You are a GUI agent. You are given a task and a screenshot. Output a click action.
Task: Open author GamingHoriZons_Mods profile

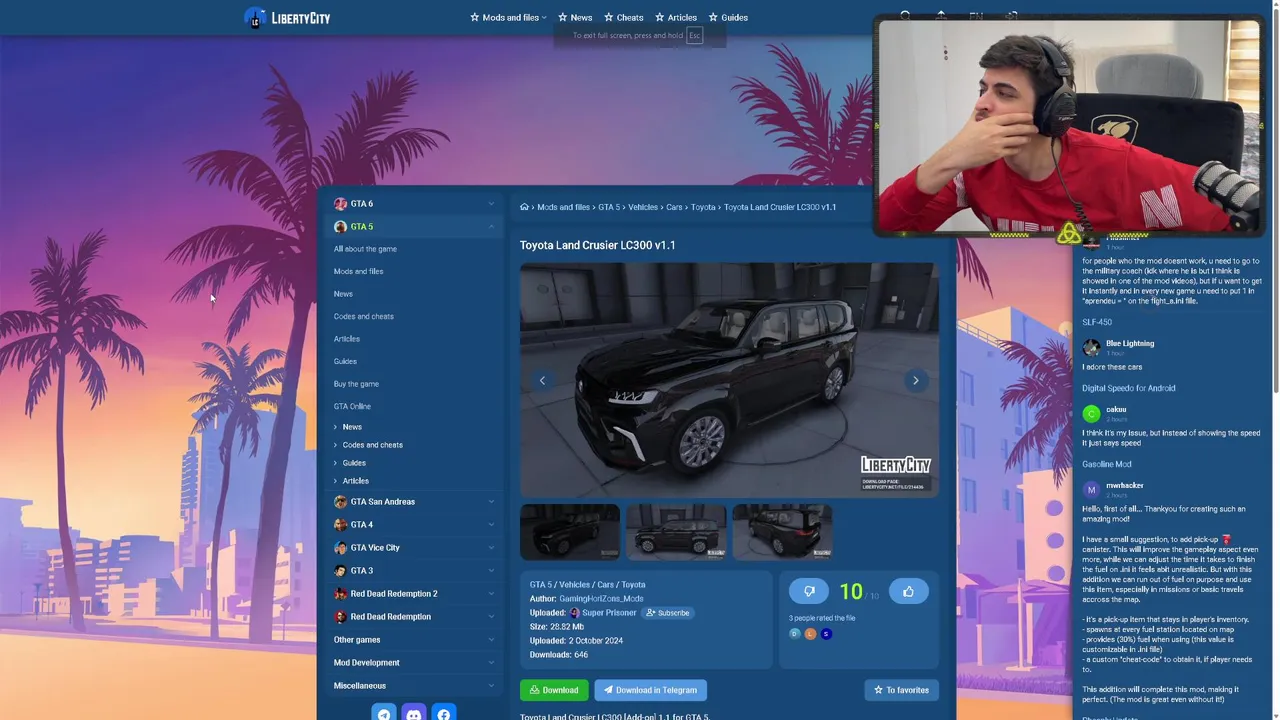click(x=601, y=599)
